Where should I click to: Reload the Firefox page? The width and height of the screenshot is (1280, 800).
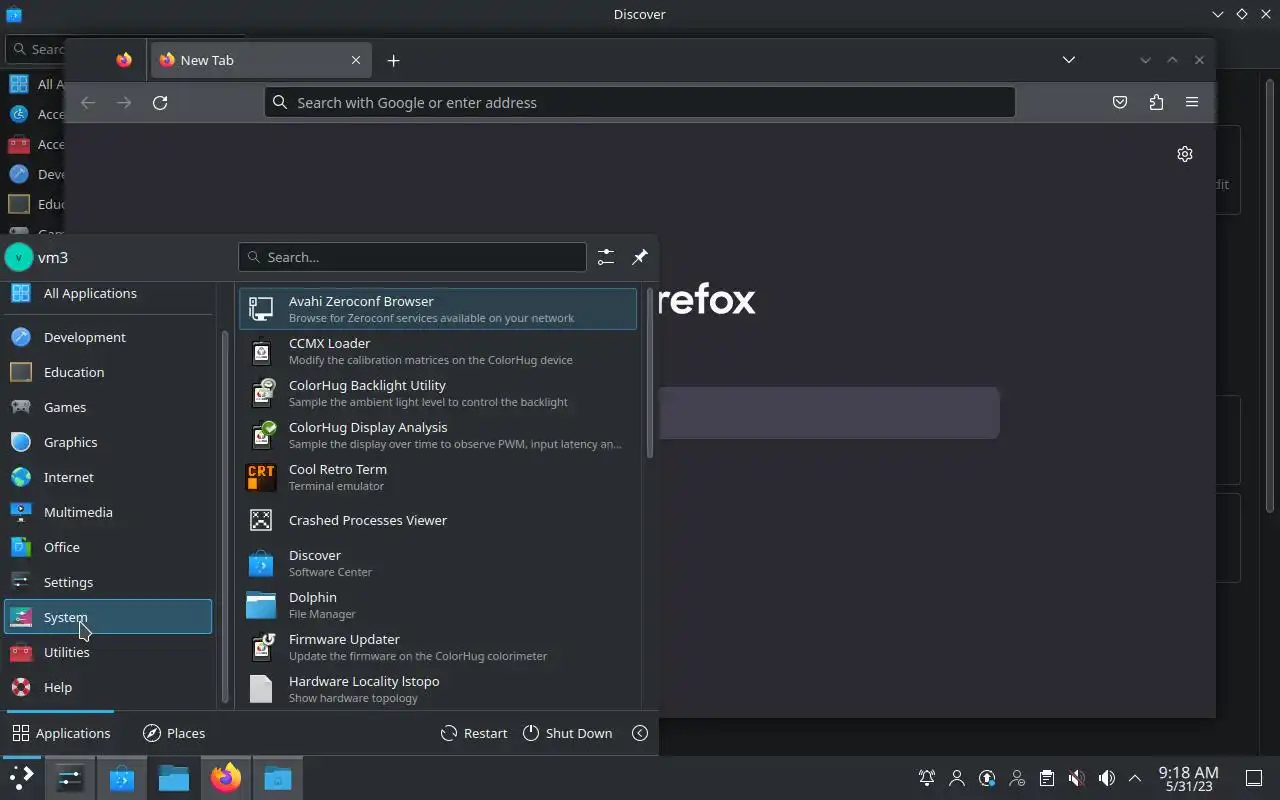[x=160, y=102]
